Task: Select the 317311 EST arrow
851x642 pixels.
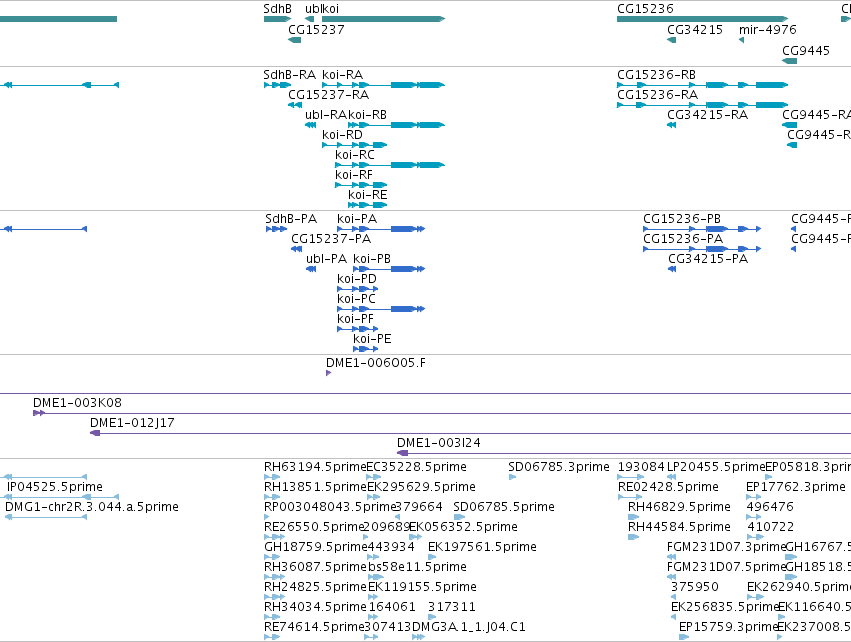Action: (432, 617)
